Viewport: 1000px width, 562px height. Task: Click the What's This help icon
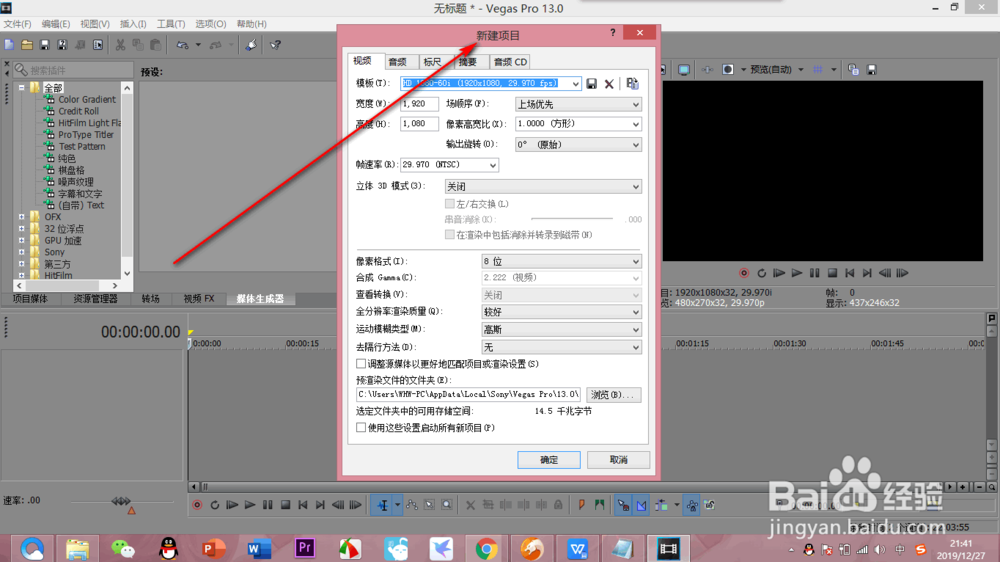click(275, 45)
